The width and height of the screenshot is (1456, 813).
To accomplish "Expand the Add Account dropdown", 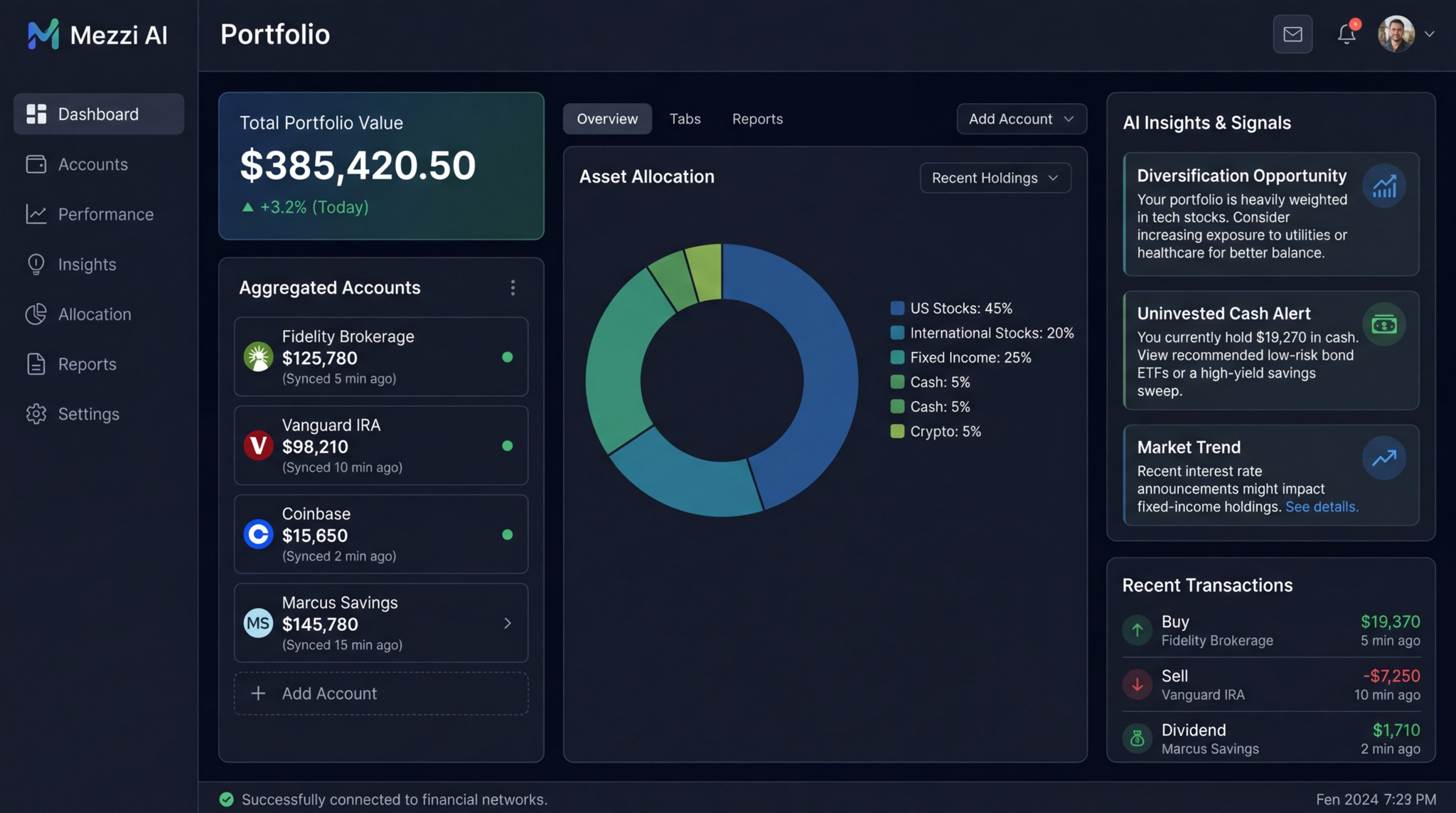I will (1021, 119).
